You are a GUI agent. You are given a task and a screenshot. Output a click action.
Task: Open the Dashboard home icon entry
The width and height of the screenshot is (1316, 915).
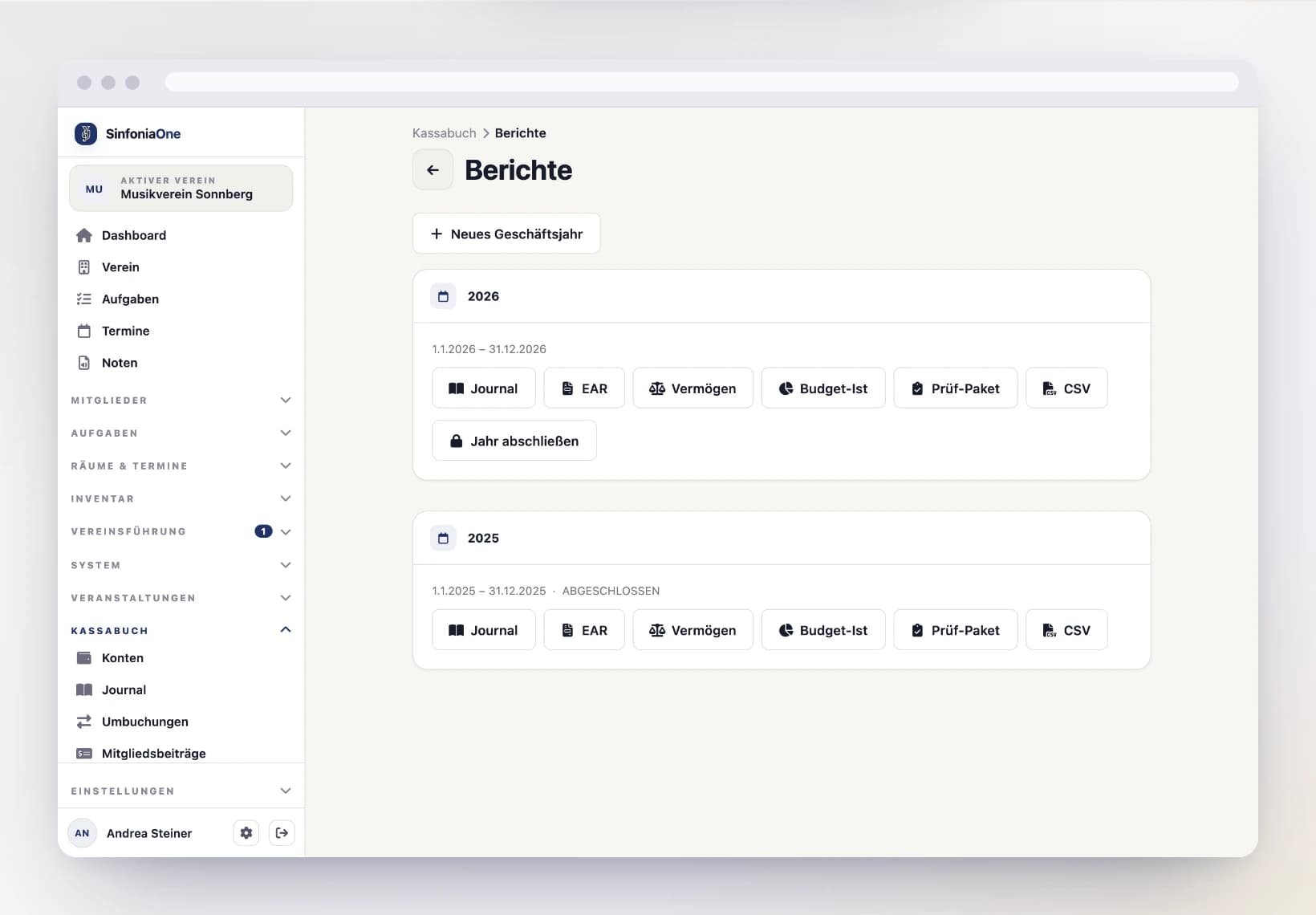point(181,235)
